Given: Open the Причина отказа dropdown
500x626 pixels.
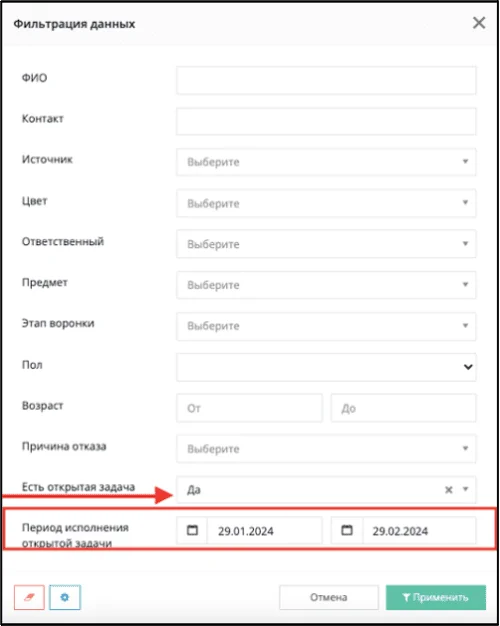Looking at the screenshot, I should pos(326,448).
